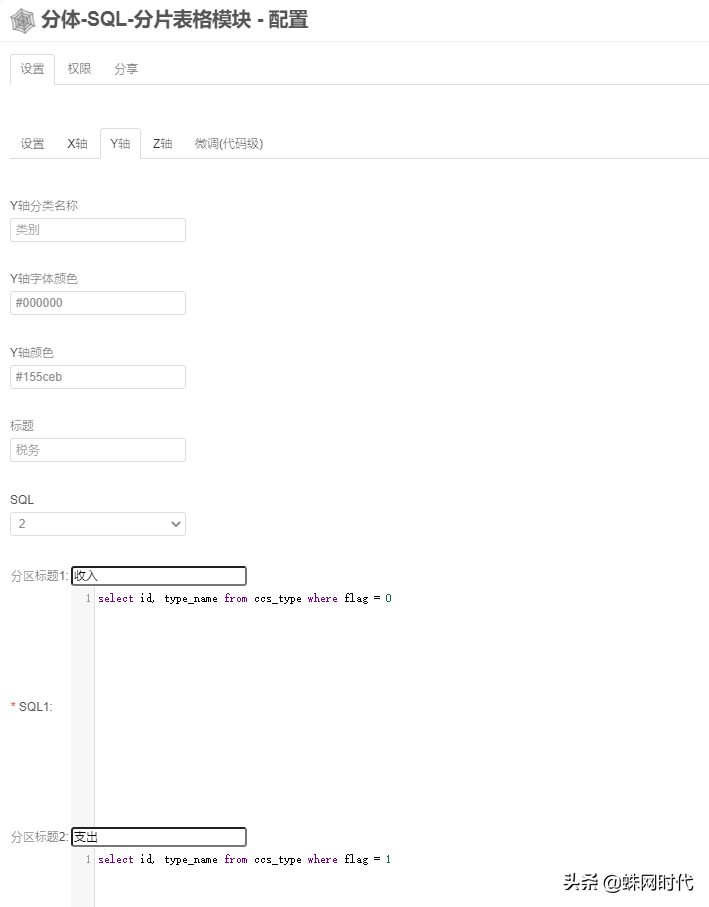
Task: Focus the Y轴分类名称 input field
Action: point(98,230)
